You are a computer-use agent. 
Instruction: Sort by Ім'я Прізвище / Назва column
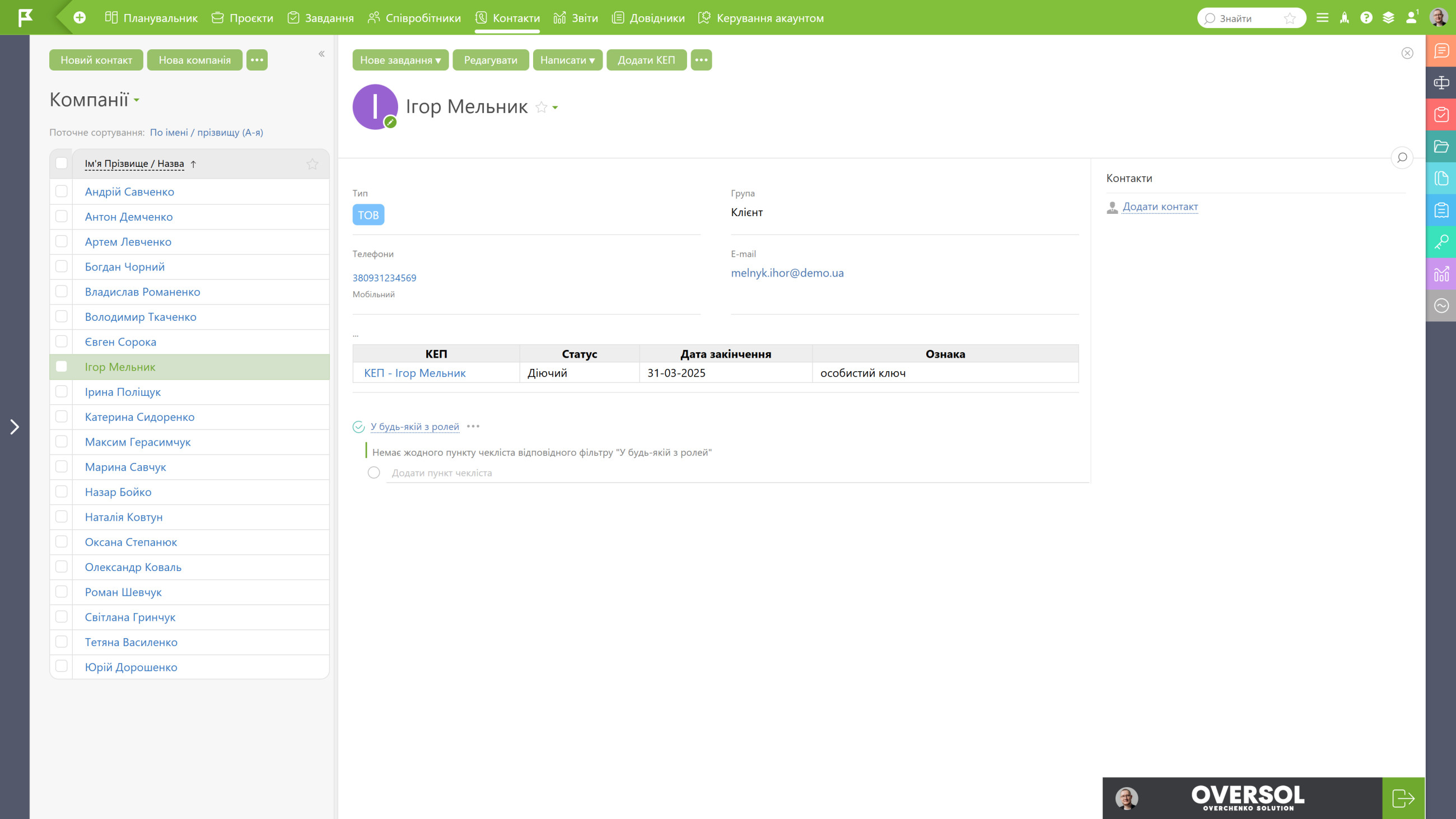pos(134,164)
